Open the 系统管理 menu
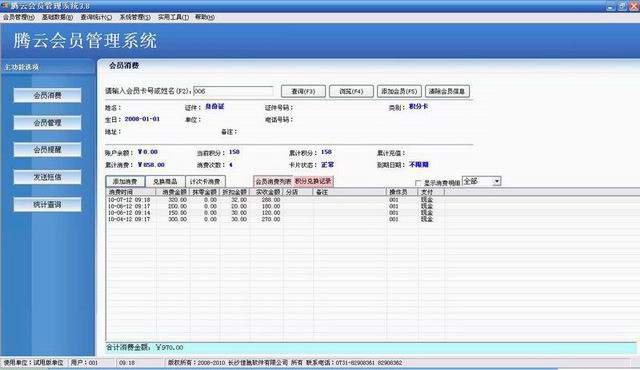Viewport: 640px width, 370px height. tap(135, 17)
